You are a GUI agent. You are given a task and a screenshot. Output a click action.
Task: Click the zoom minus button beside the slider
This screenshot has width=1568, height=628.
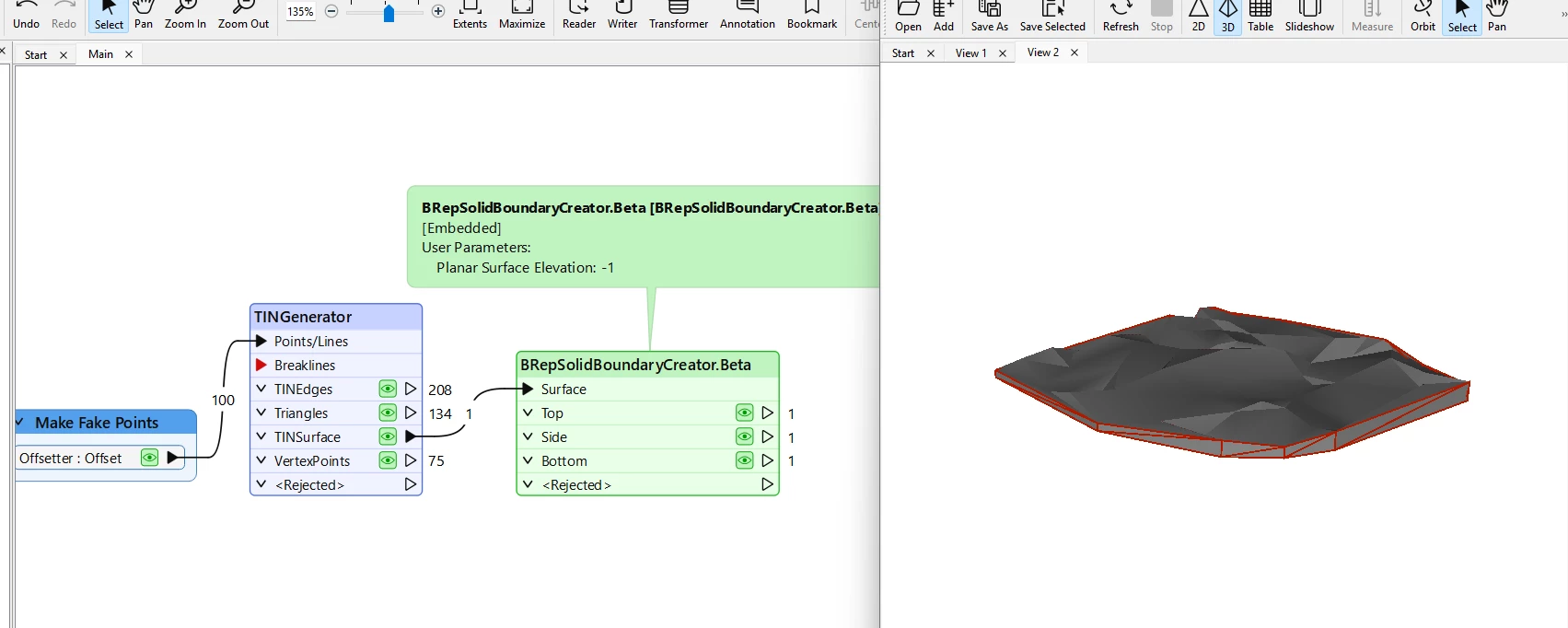tap(331, 11)
